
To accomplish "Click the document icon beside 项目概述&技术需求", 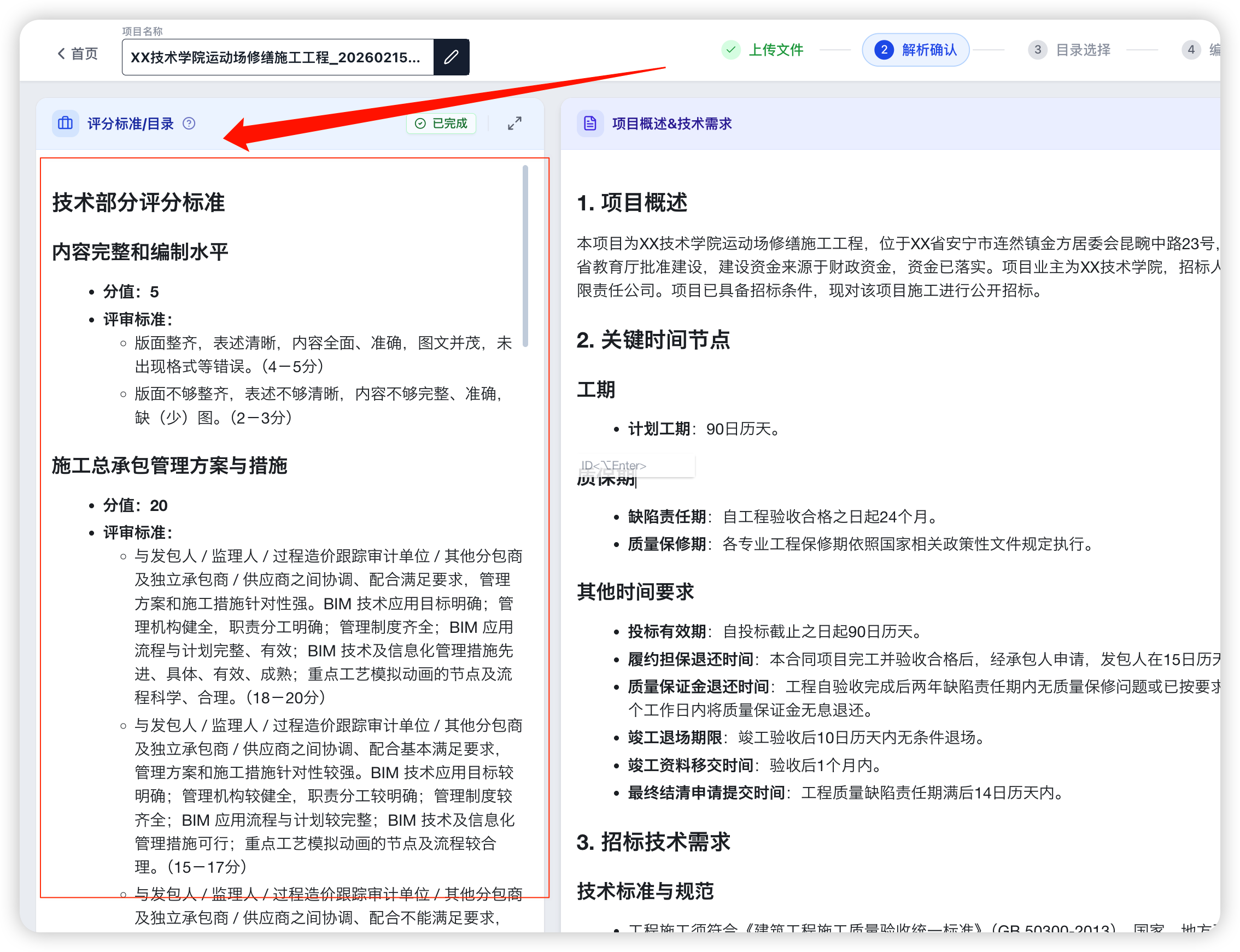I will 590,124.
